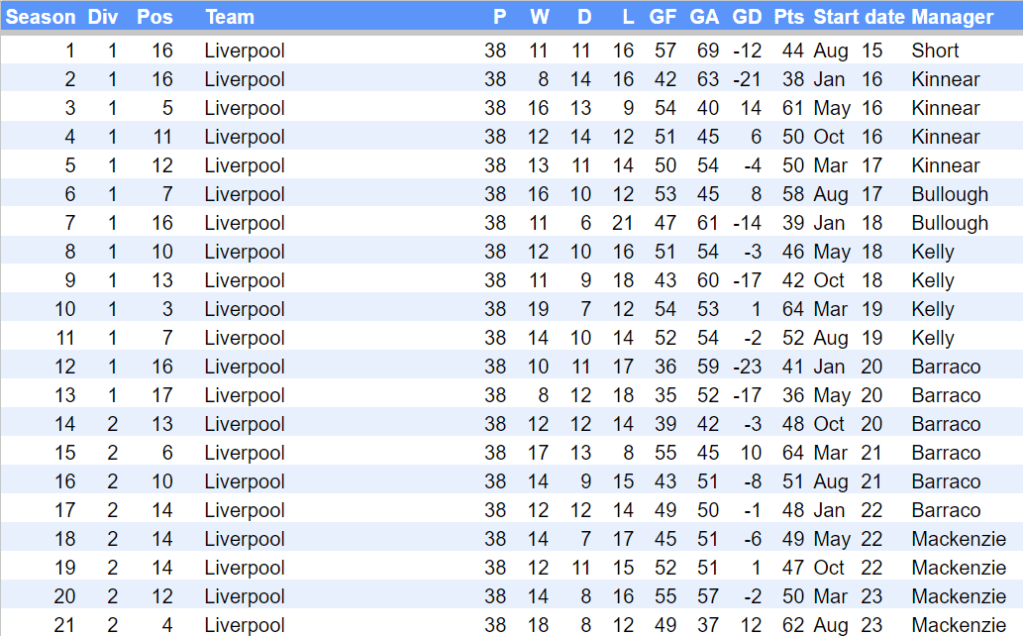Click manager name Short in season 1

click(x=935, y=51)
